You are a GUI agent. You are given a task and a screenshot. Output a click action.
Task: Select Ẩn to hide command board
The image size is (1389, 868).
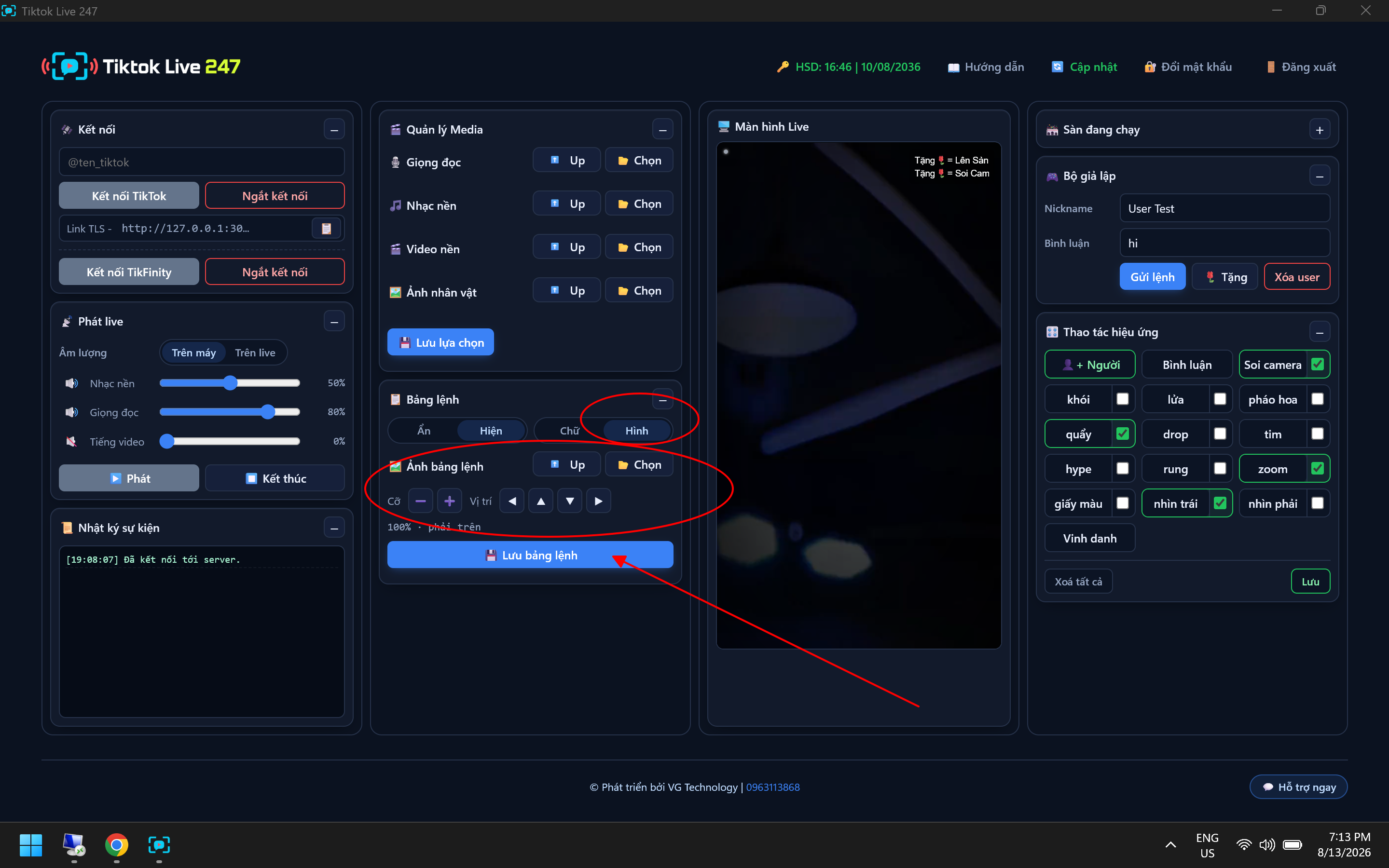(x=424, y=431)
